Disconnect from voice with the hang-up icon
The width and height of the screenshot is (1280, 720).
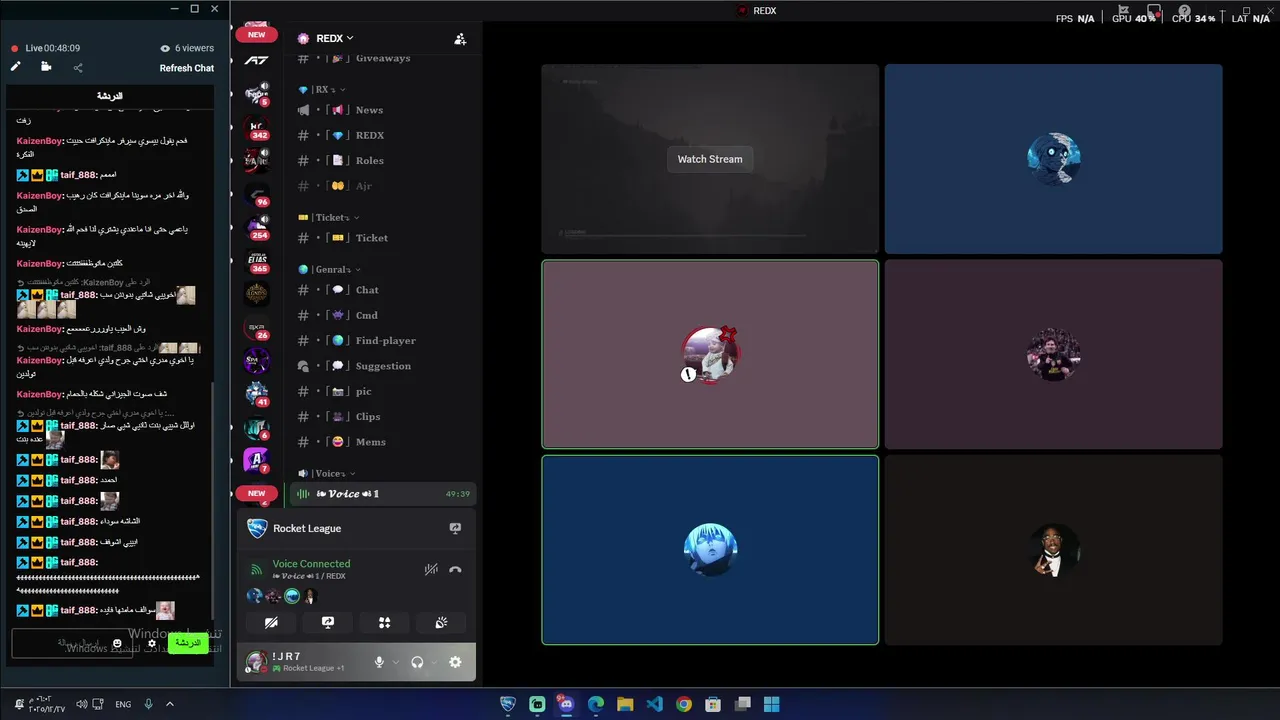click(x=455, y=570)
